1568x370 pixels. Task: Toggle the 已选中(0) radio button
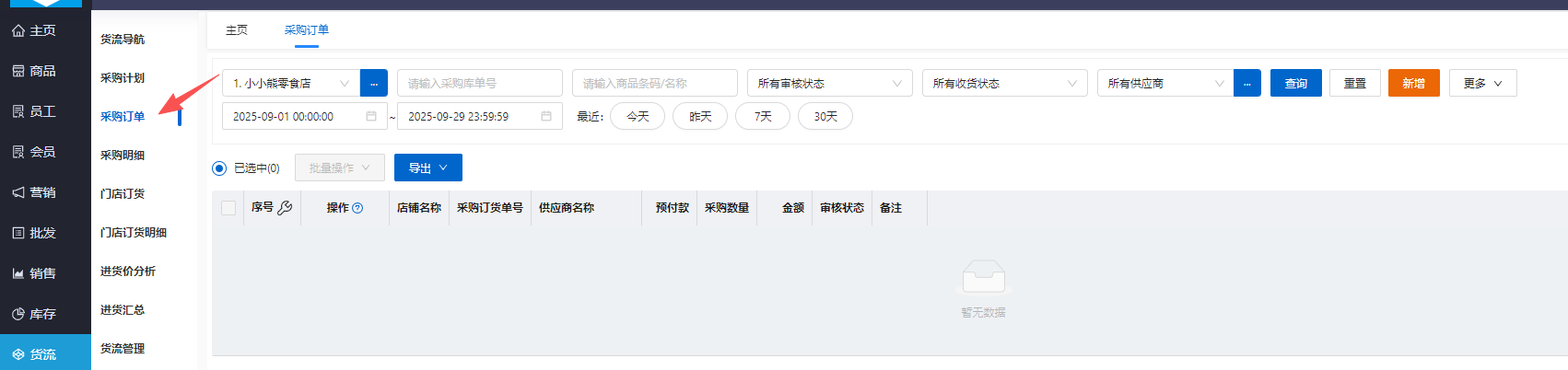pyautogui.click(x=219, y=168)
